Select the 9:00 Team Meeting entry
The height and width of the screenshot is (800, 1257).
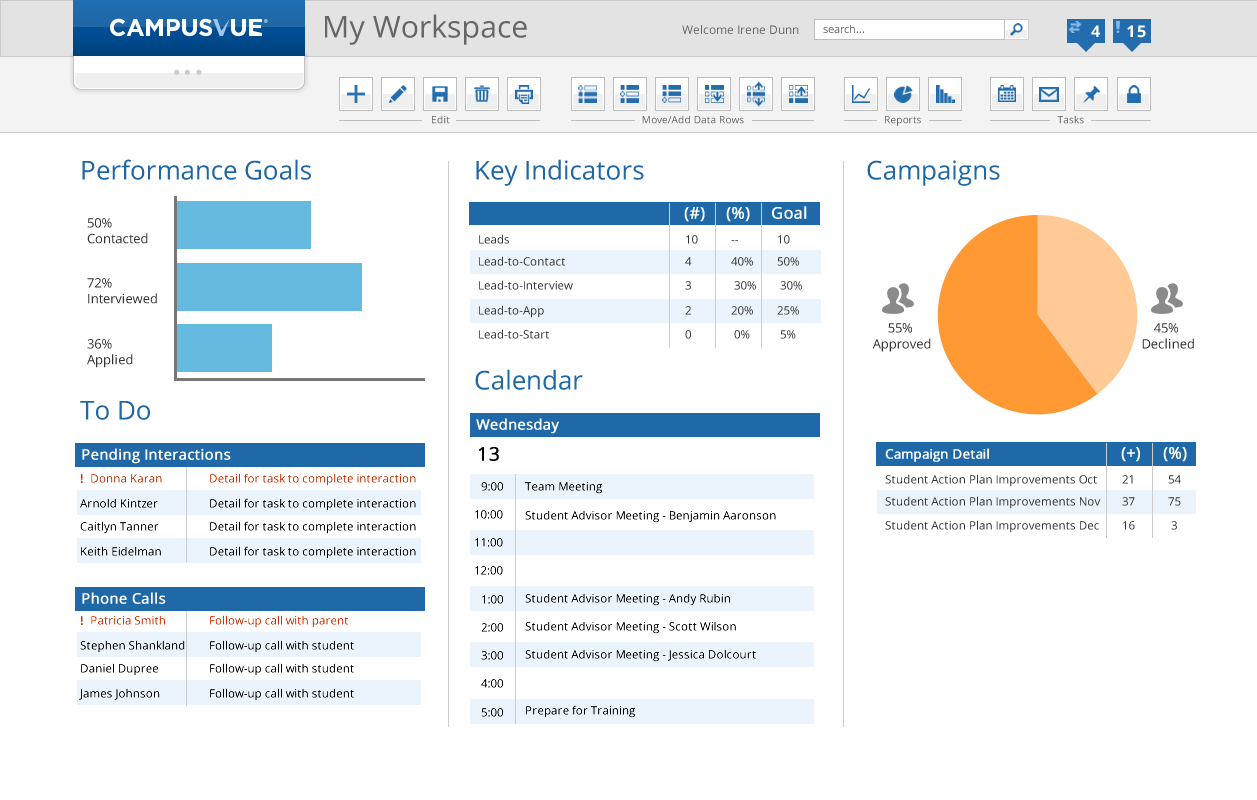pyautogui.click(x=564, y=487)
